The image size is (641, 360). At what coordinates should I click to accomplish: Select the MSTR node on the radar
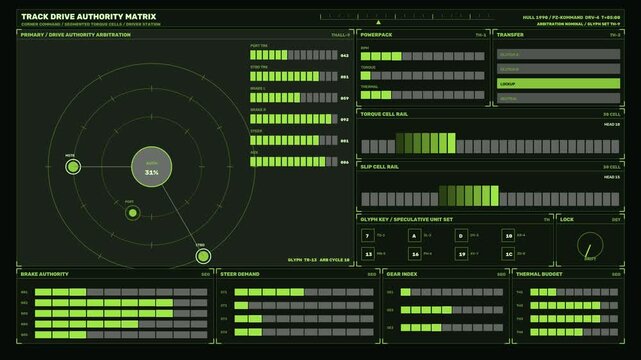(73, 167)
